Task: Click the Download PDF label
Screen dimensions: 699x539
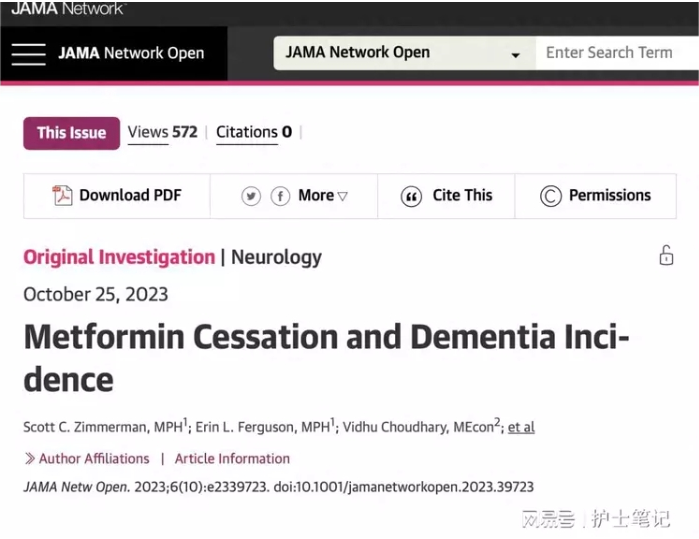Action: [130, 195]
